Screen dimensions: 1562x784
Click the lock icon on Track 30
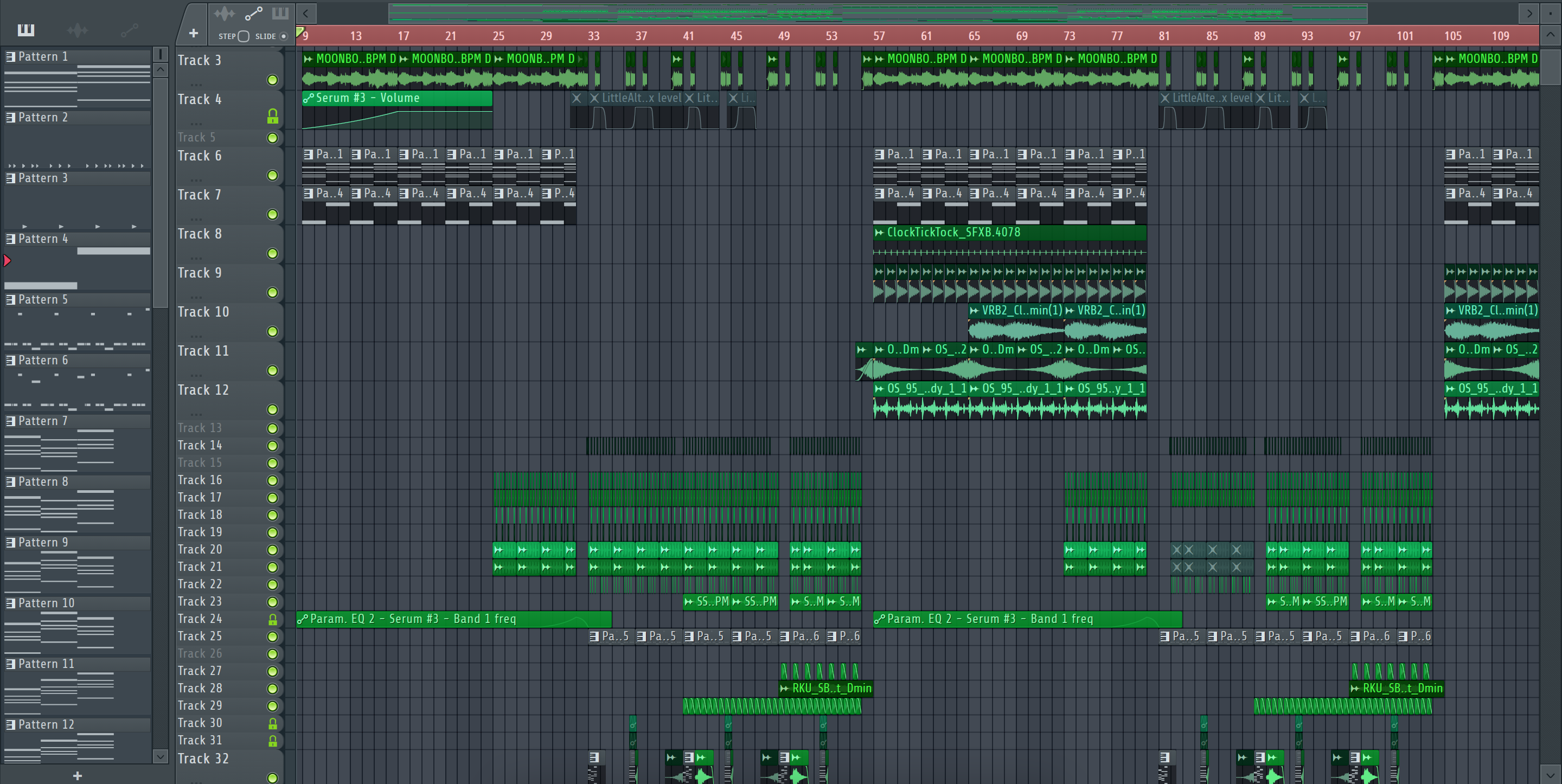272,723
